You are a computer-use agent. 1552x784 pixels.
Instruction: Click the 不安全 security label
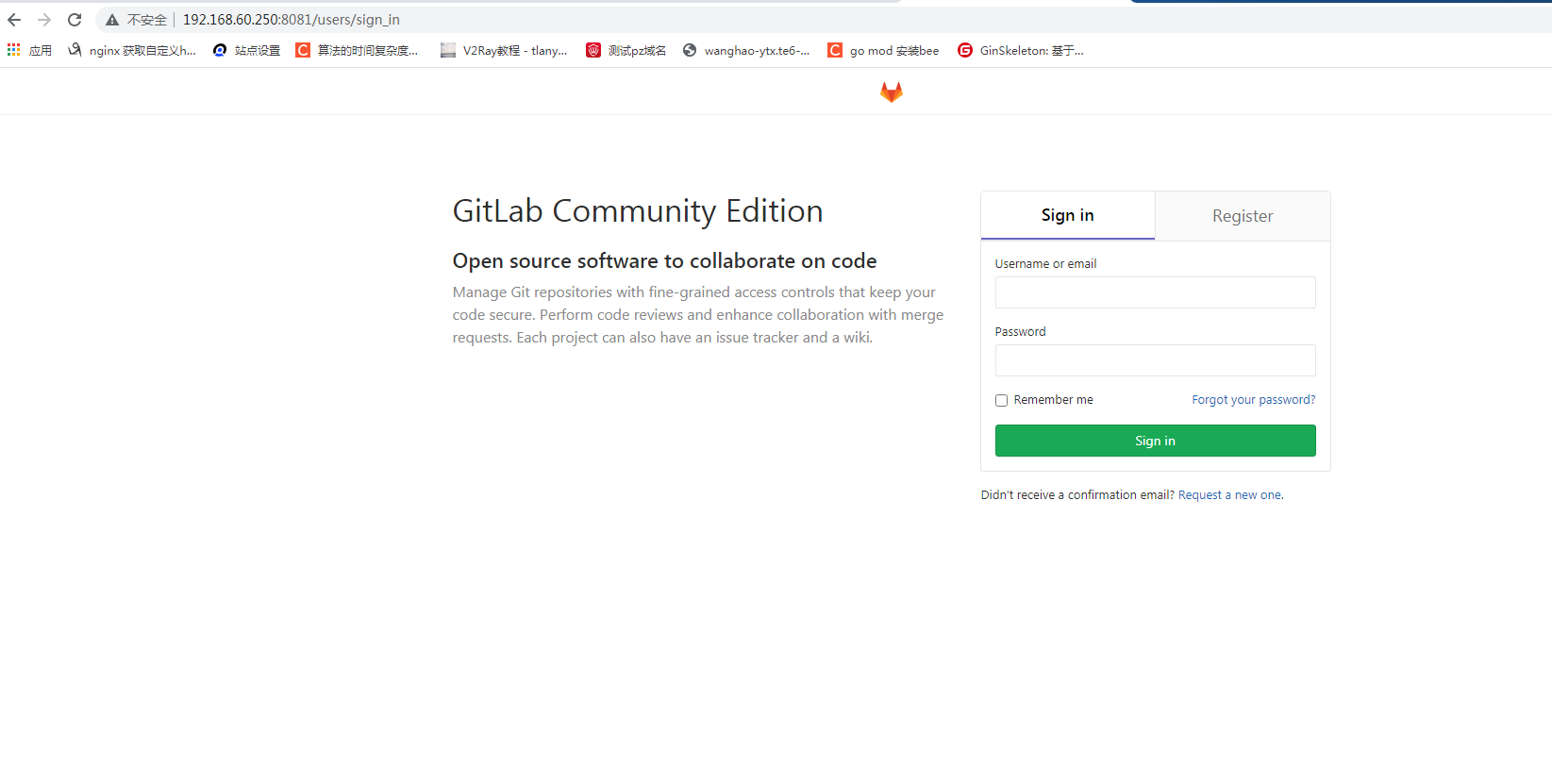pyautogui.click(x=147, y=20)
